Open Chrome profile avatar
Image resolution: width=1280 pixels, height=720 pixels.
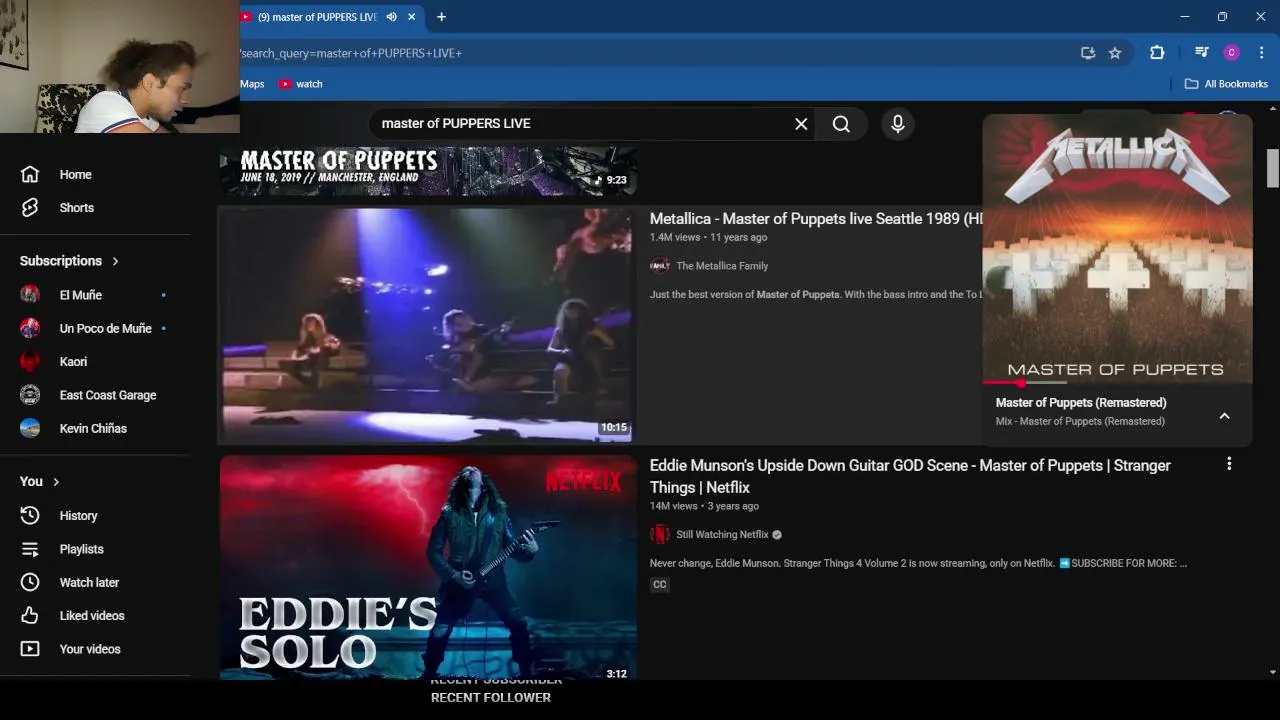point(1232,53)
